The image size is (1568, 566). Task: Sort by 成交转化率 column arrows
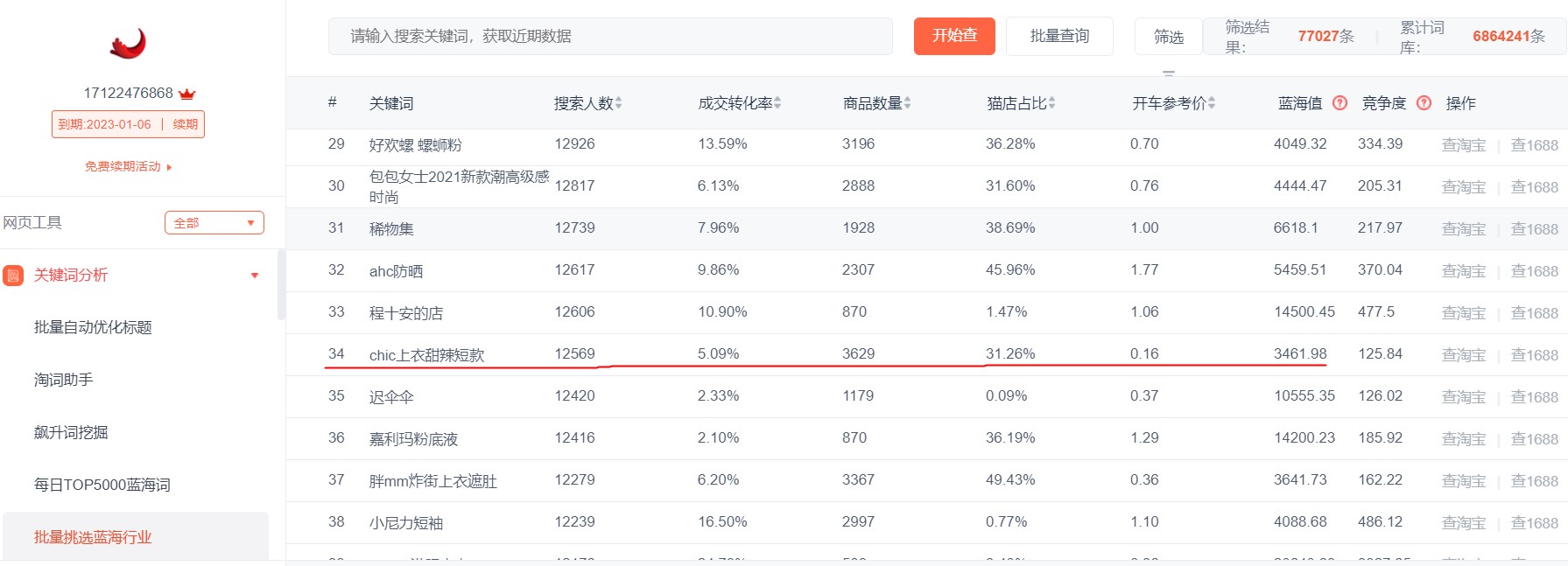(x=777, y=103)
